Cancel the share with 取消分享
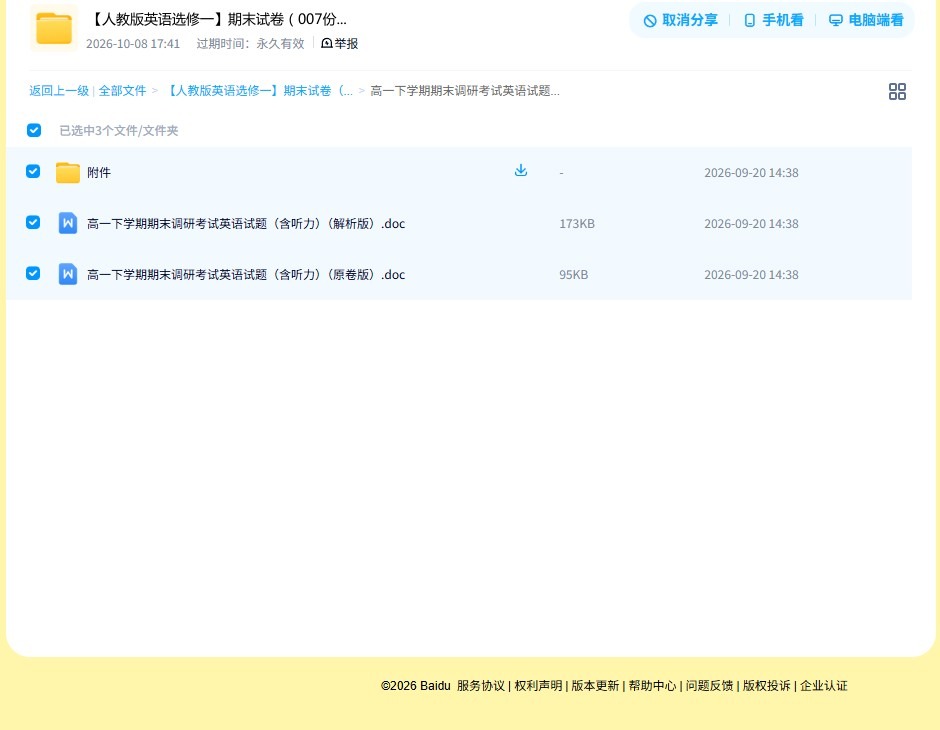Viewport: 940px width, 730px height. pos(680,20)
